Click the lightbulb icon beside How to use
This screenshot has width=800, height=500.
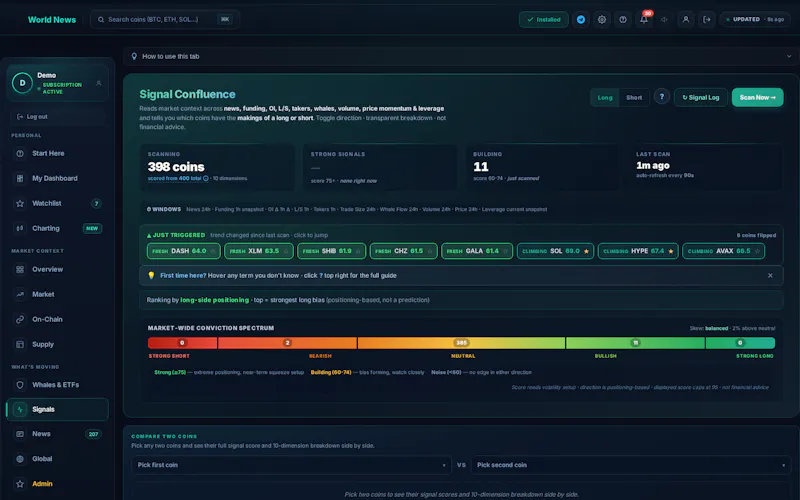pos(134,56)
